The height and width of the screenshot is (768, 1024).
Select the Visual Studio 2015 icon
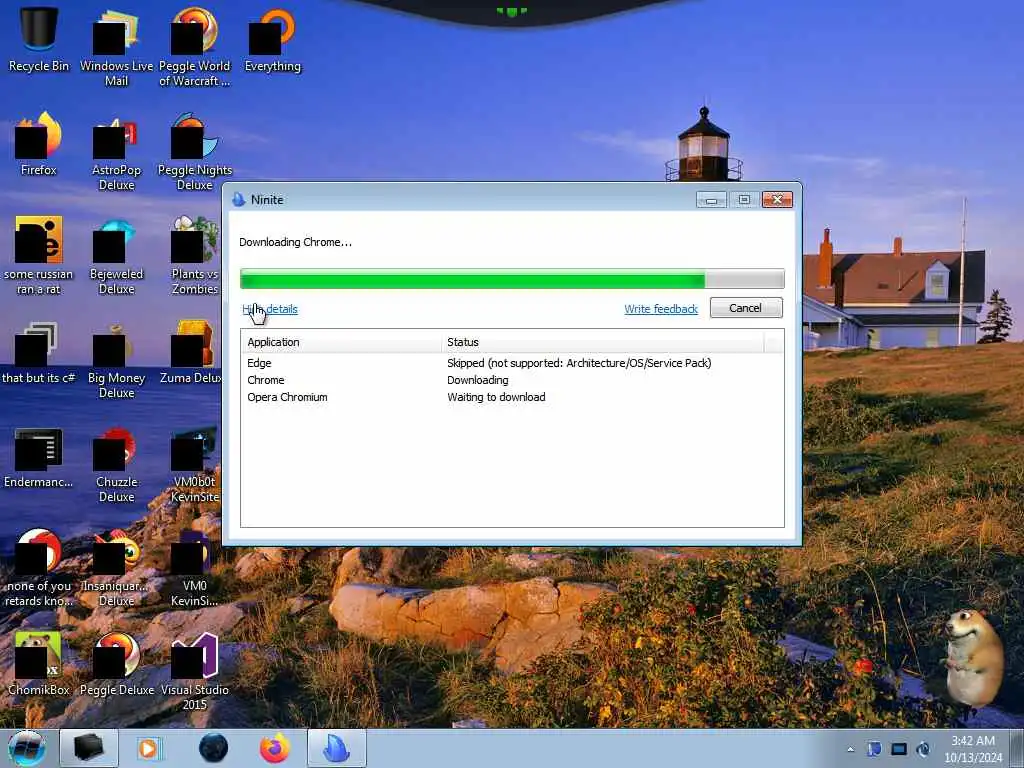195,671
